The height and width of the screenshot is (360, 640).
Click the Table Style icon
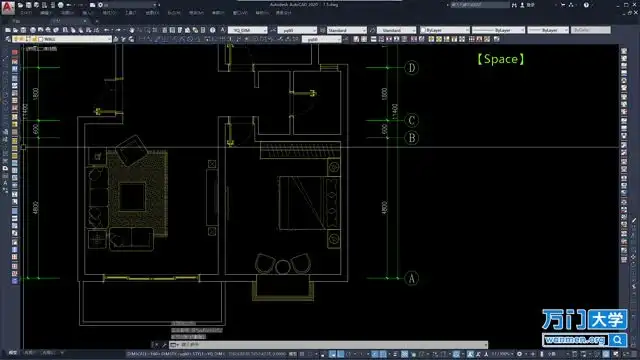[322, 30]
